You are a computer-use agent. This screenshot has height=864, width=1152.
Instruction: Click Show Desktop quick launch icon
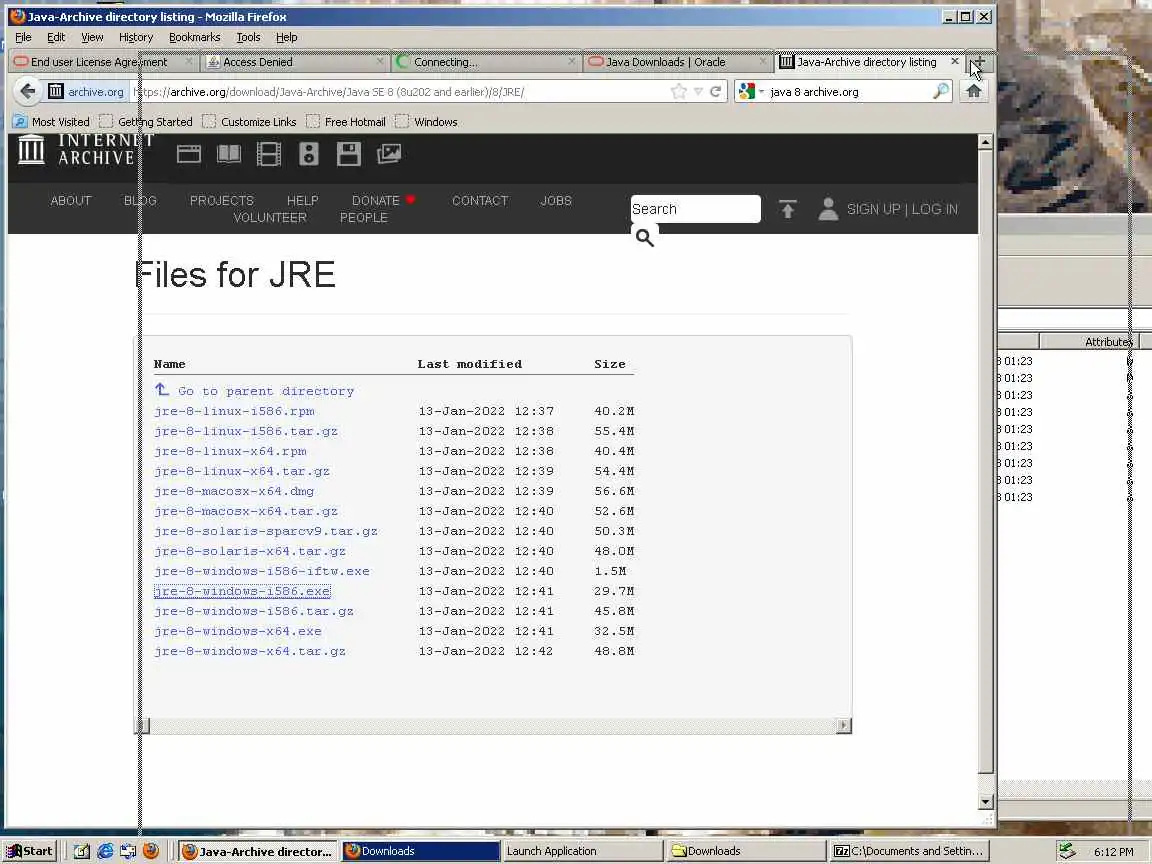[x=82, y=851]
